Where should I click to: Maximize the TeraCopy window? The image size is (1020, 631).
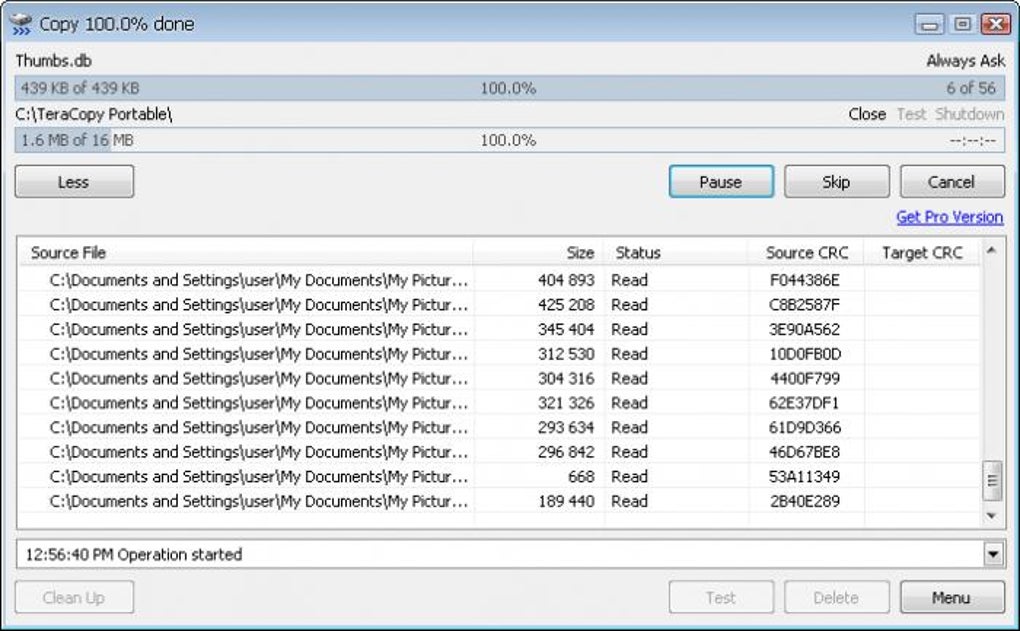click(962, 25)
